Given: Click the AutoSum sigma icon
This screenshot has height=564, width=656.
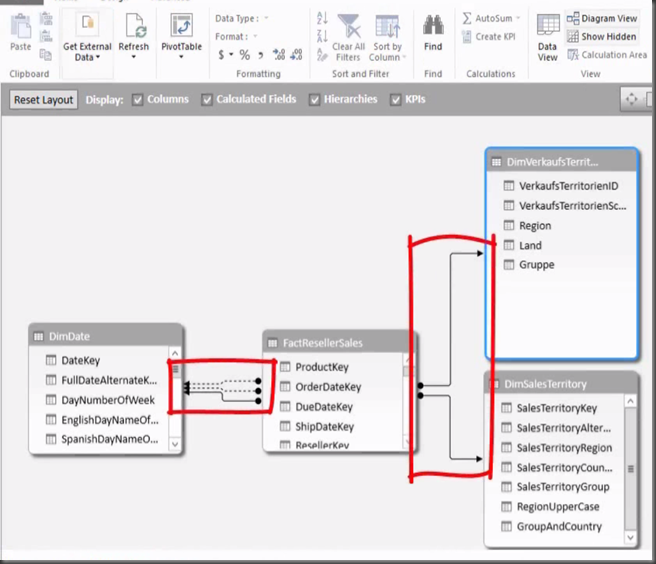Looking at the screenshot, I should 467,18.
